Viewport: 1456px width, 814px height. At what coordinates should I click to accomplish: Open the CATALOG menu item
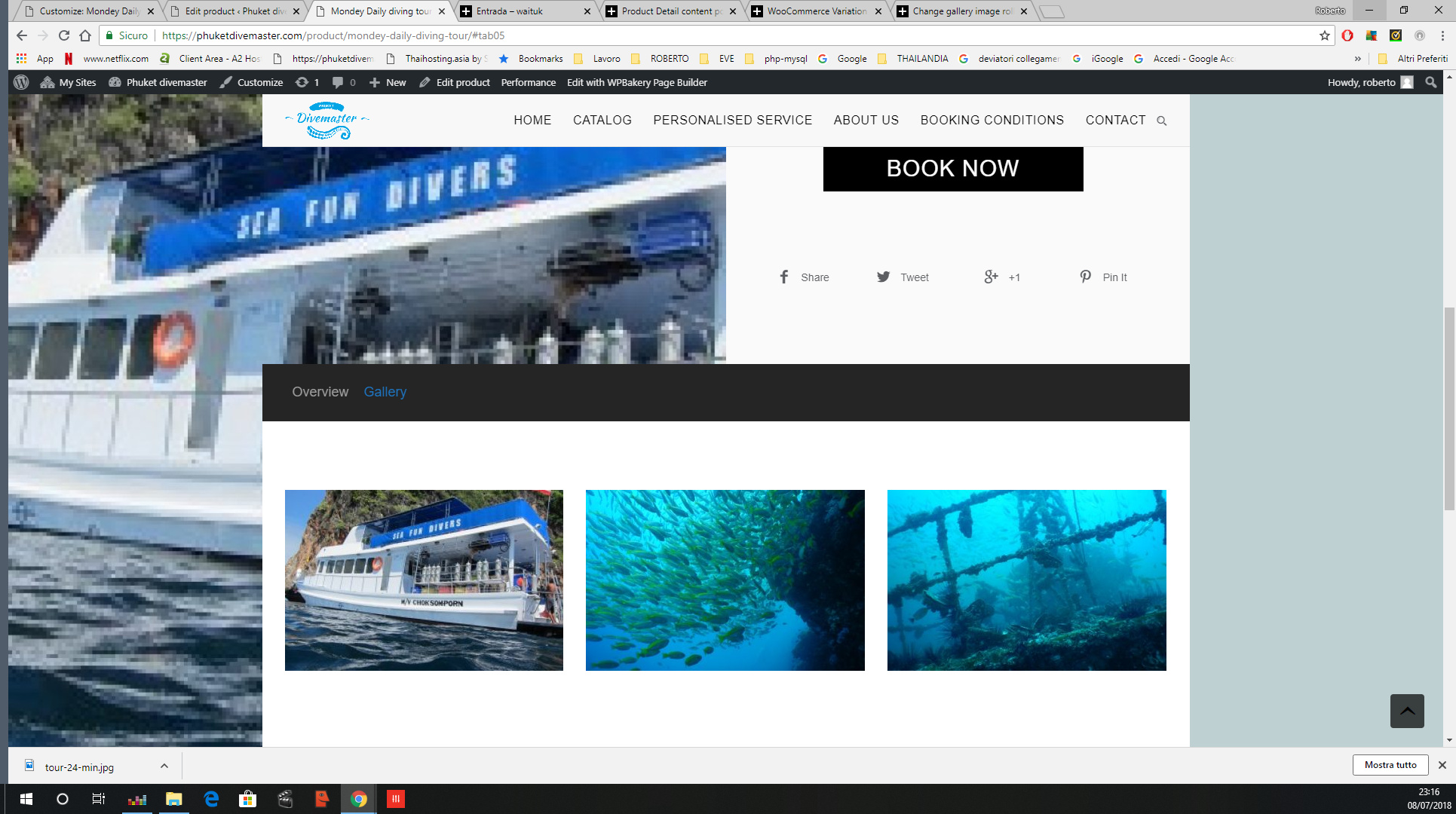click(602, 121)
